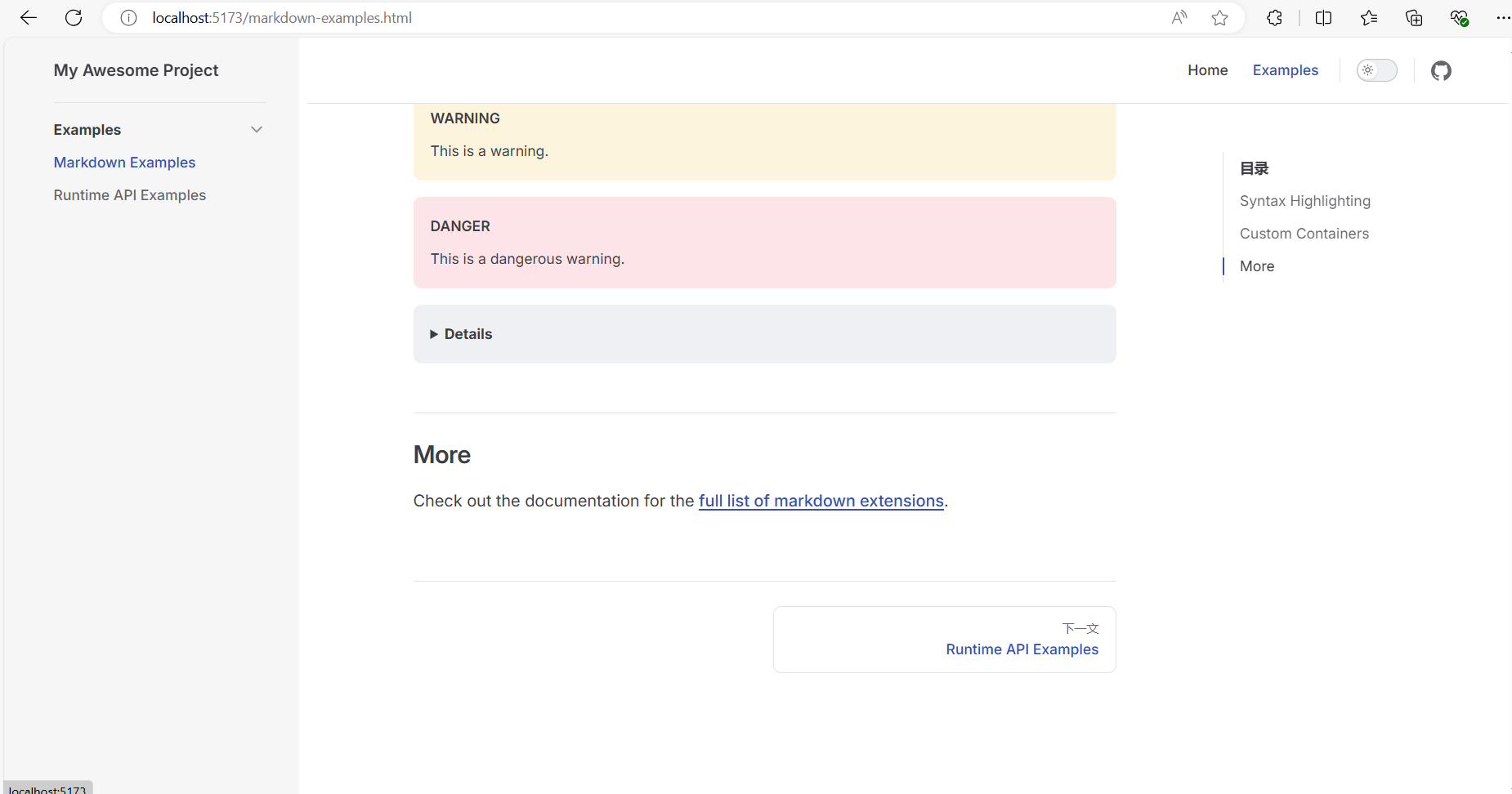Screen dimensions: 1512x794
Task: Collapse the Examples sidebar section chevron
Action: point(257,130)
